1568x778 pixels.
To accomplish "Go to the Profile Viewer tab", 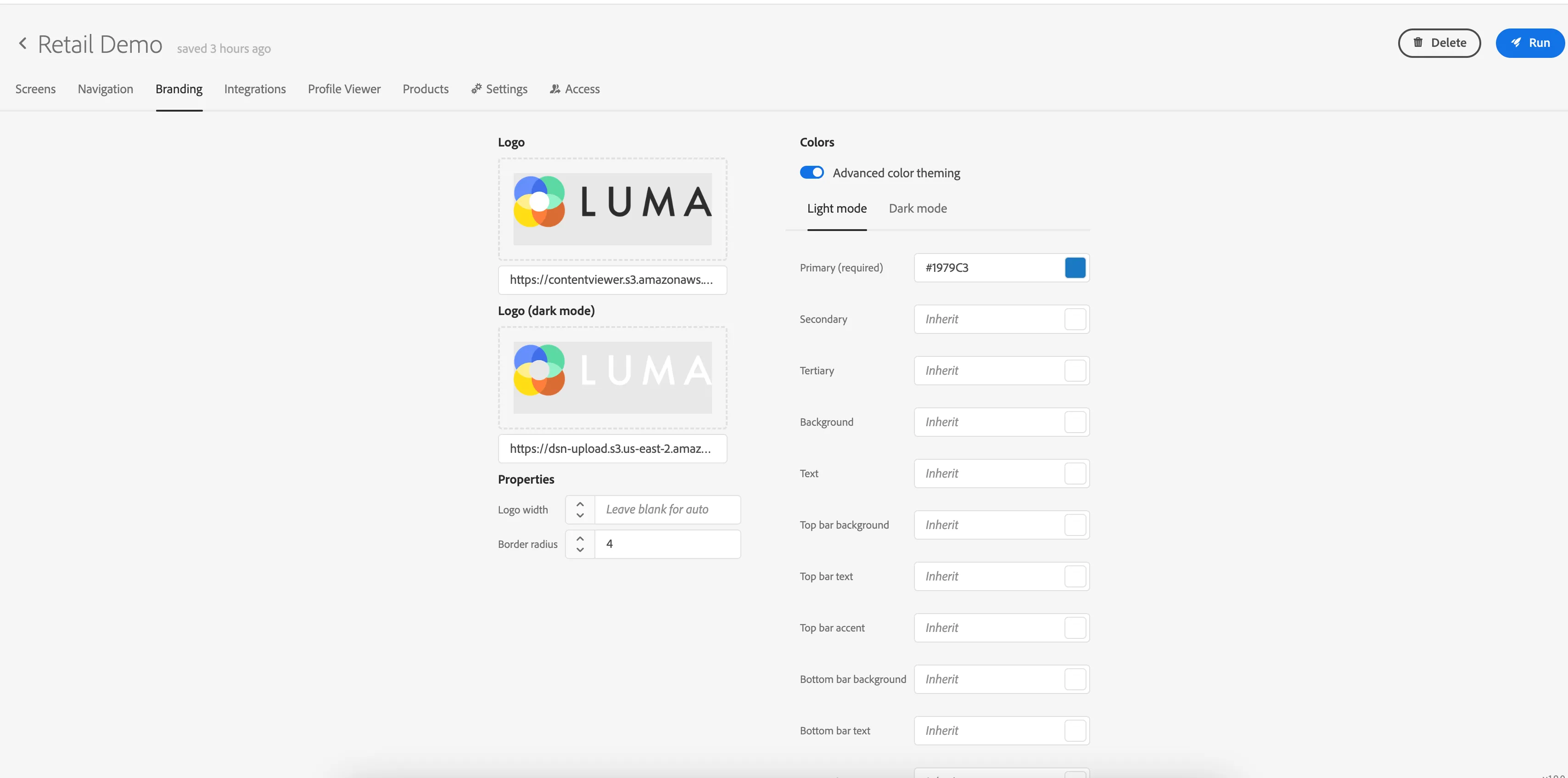I will (x=344, y=89).
